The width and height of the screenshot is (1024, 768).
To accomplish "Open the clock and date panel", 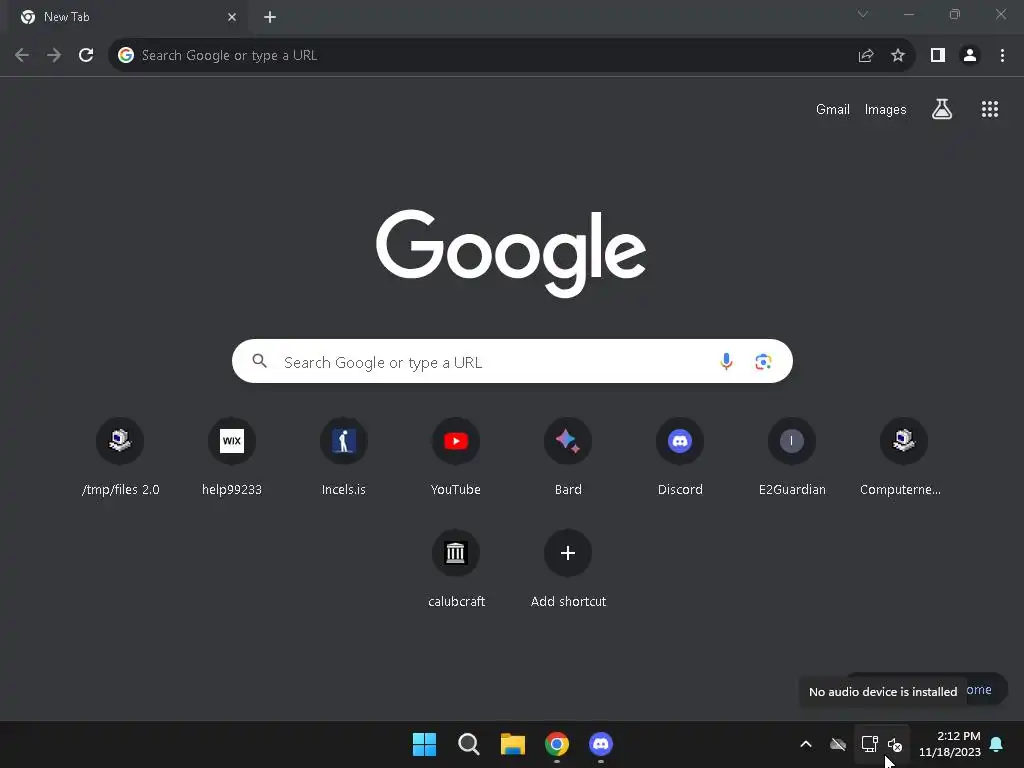I will (950, 744).
